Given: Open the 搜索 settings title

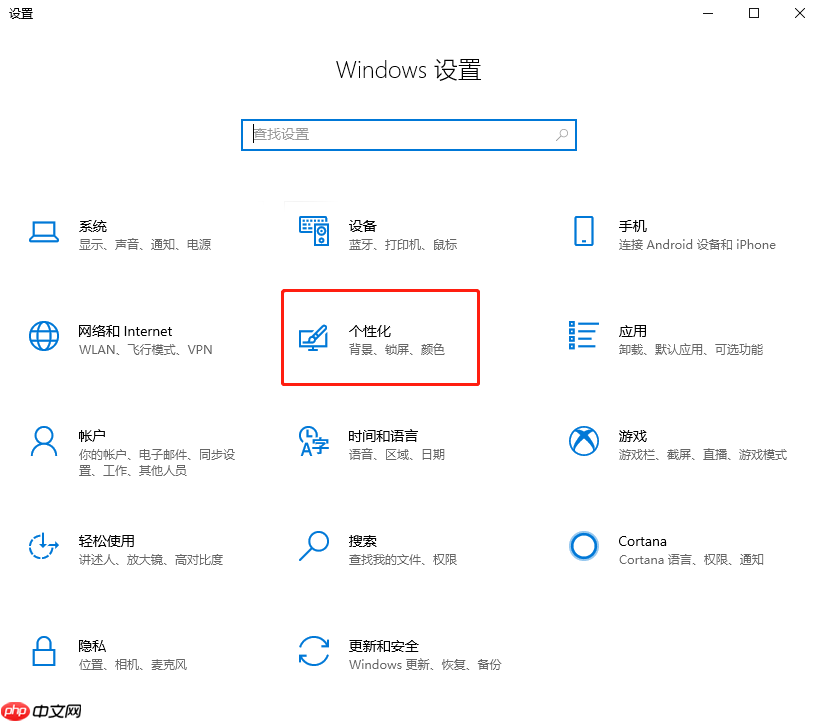Looking at the screenshot, I should 362,541.
